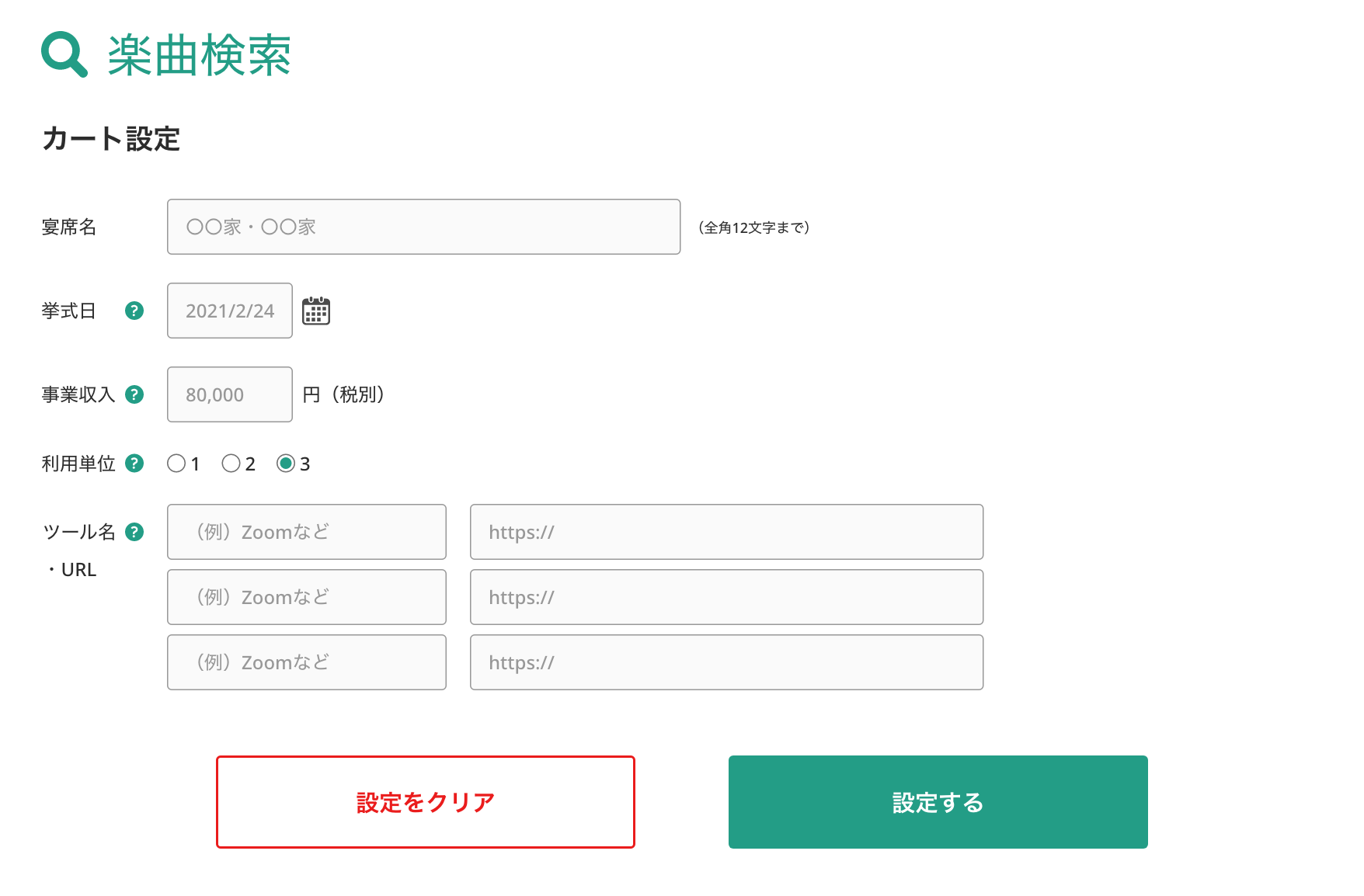Viewport: 1364px width, 896px height.
Task: Focus the second tool name field
Action: point(306,597)
